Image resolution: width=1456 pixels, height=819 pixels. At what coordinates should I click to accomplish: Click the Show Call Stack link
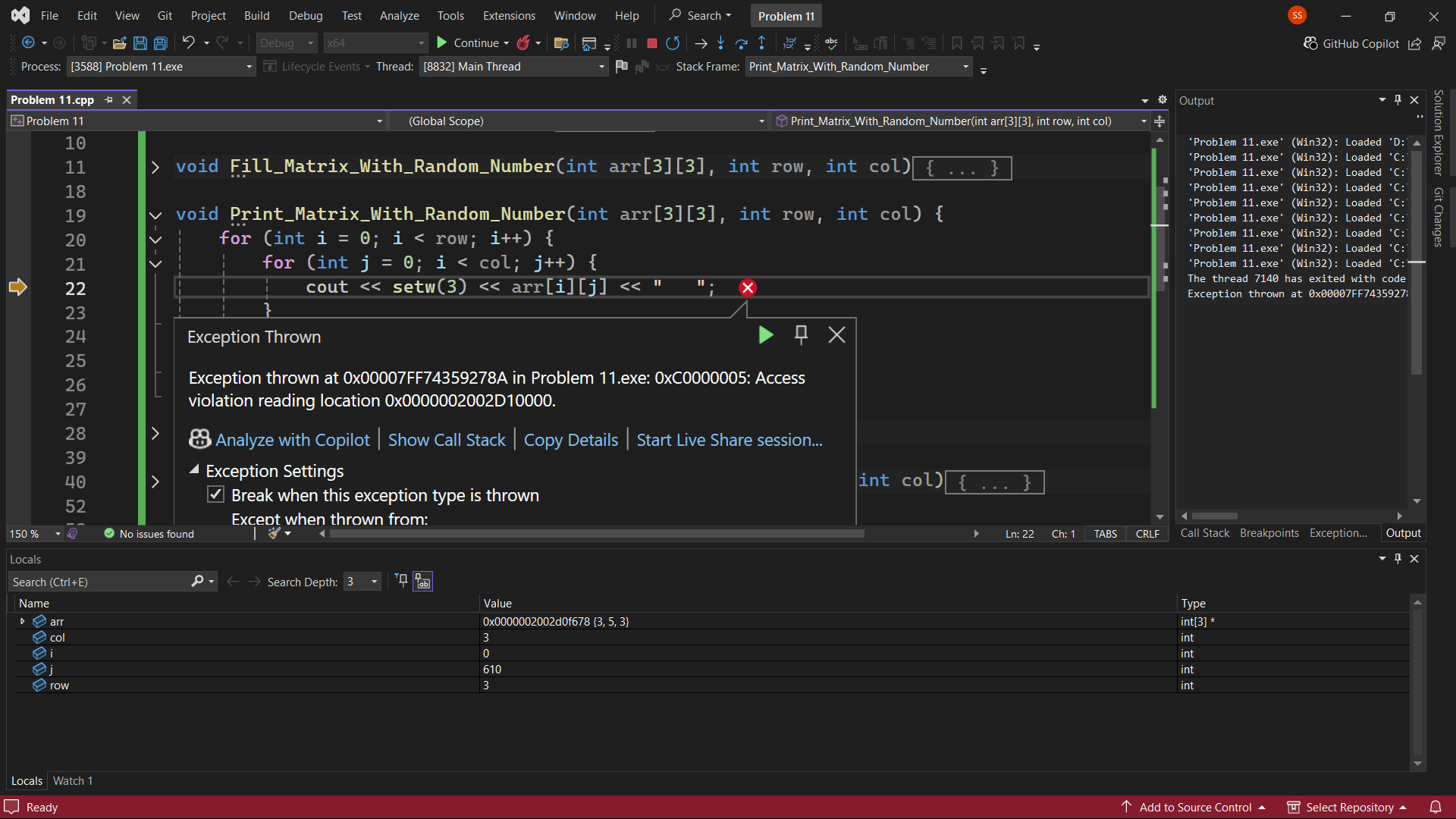click(447, 440)
